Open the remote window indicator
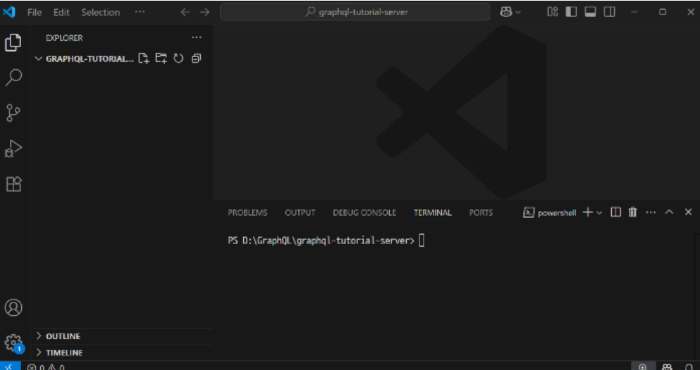The image size is (700, 370). (10, 367)
